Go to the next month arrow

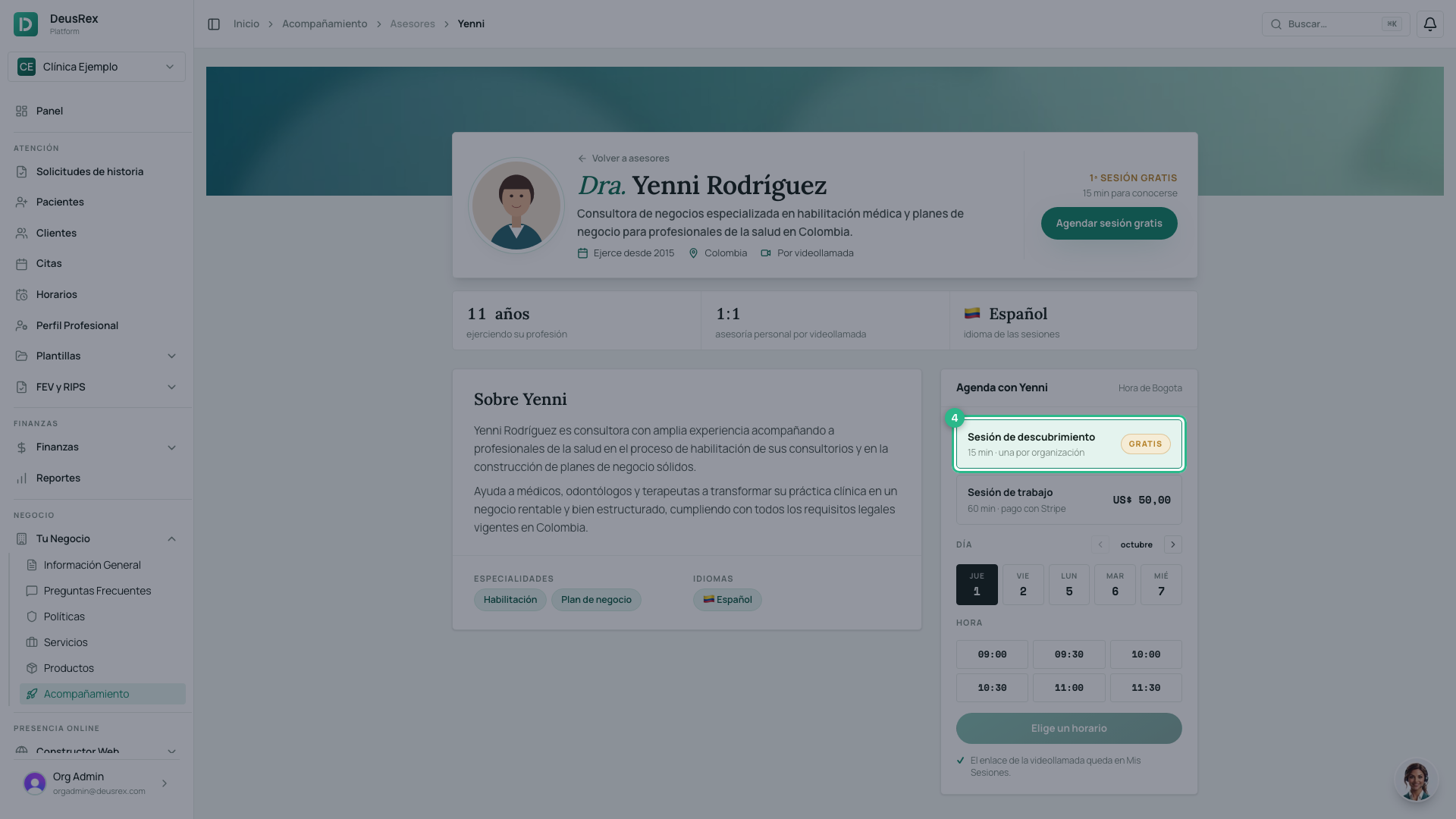point(1172,544)
